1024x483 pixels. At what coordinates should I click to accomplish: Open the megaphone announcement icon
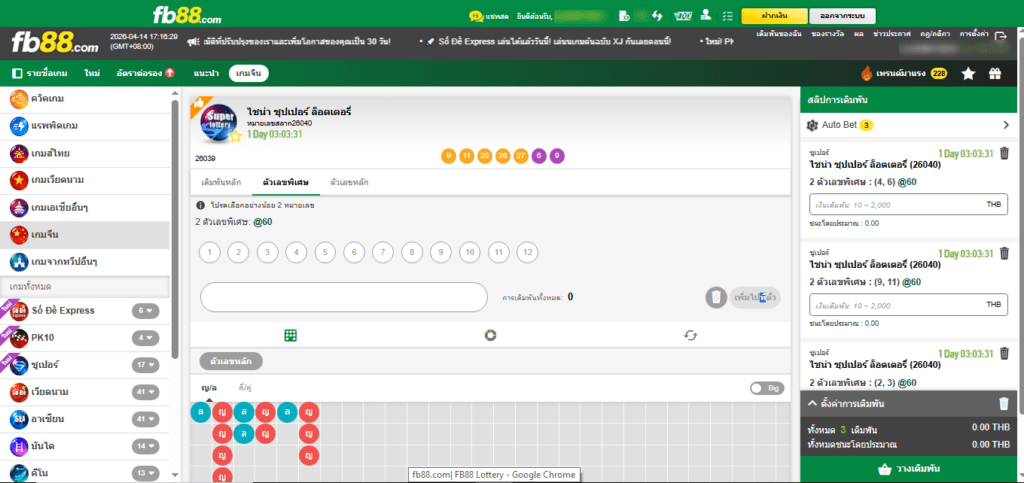tap(193, 42)
